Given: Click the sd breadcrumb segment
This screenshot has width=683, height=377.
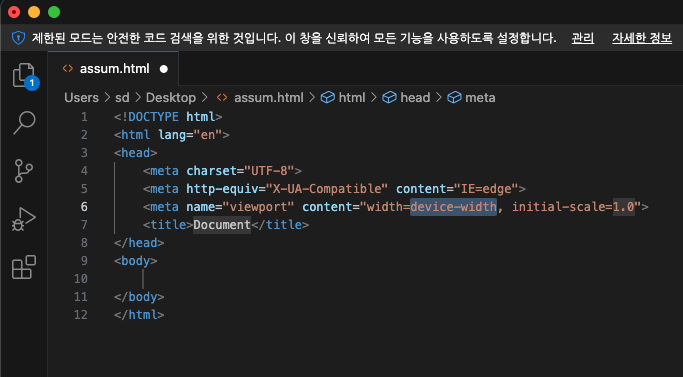Looking at the screenshot, I should tap(122, 97).
